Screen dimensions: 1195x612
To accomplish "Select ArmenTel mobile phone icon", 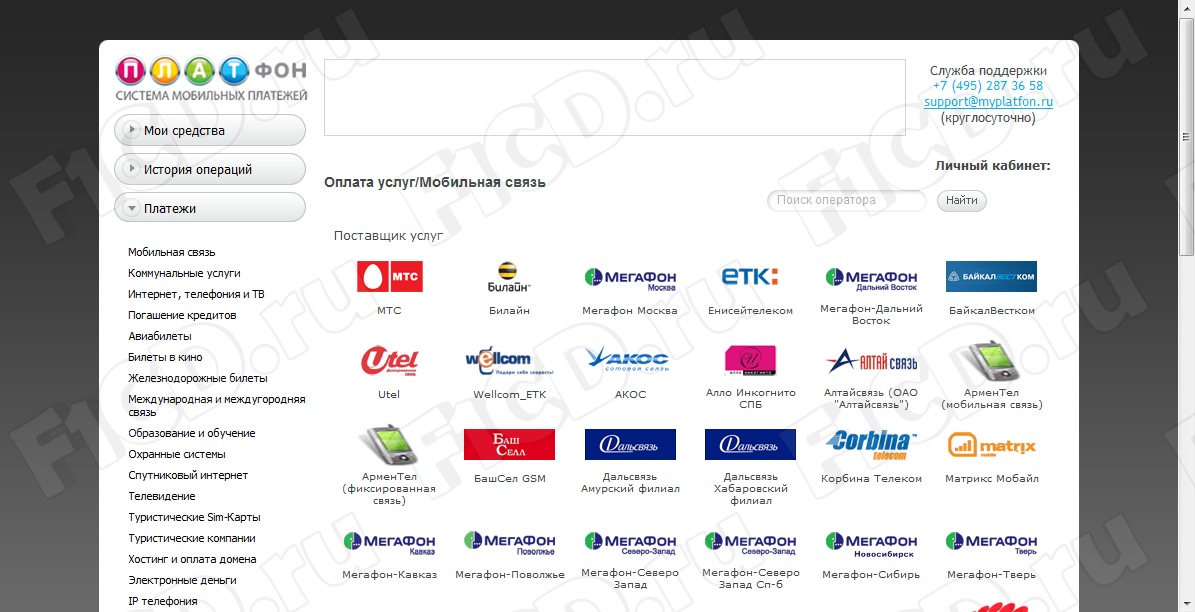I will 992,360.
